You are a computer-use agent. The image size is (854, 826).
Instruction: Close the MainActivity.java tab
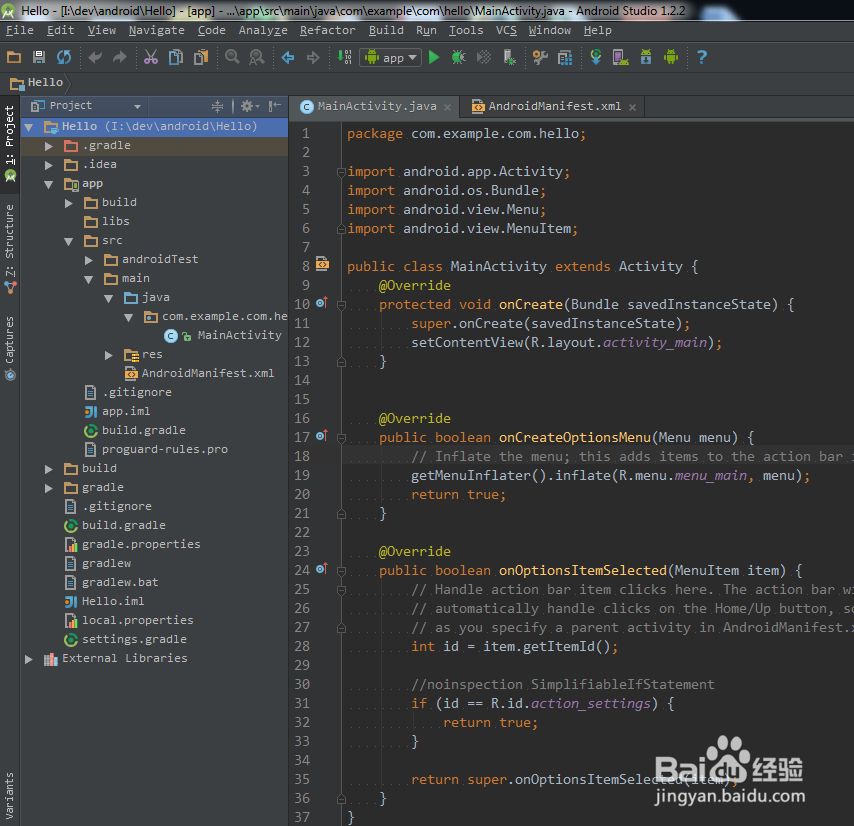[x=448, y=107]
